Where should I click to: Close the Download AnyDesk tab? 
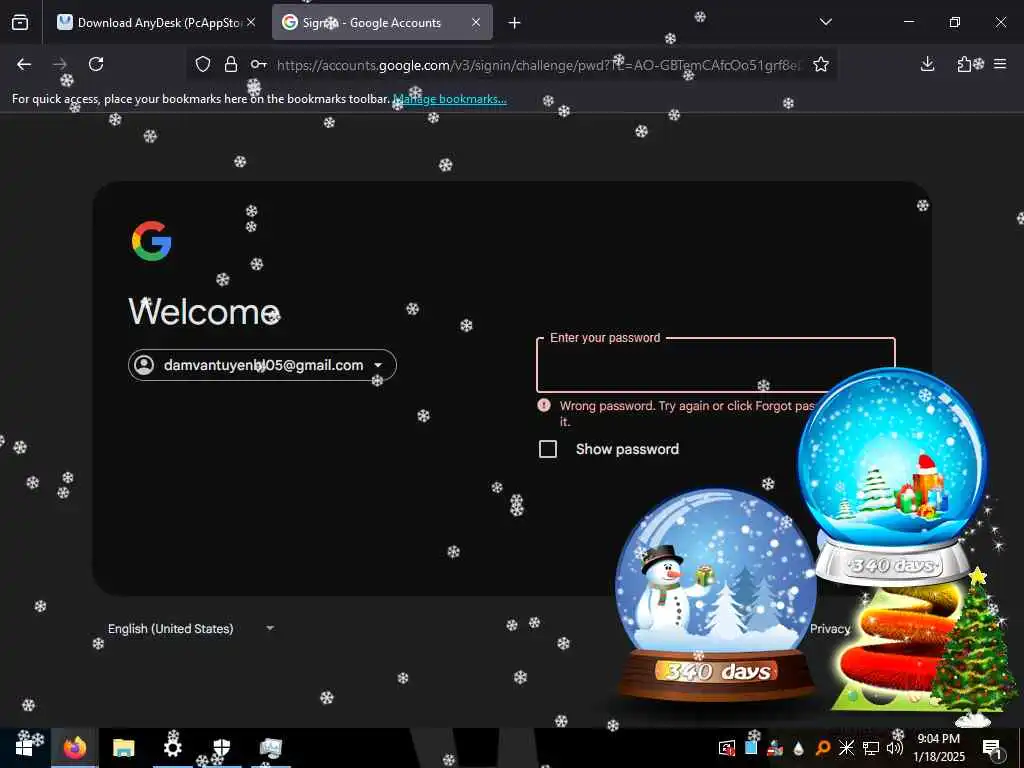(251, 22)
